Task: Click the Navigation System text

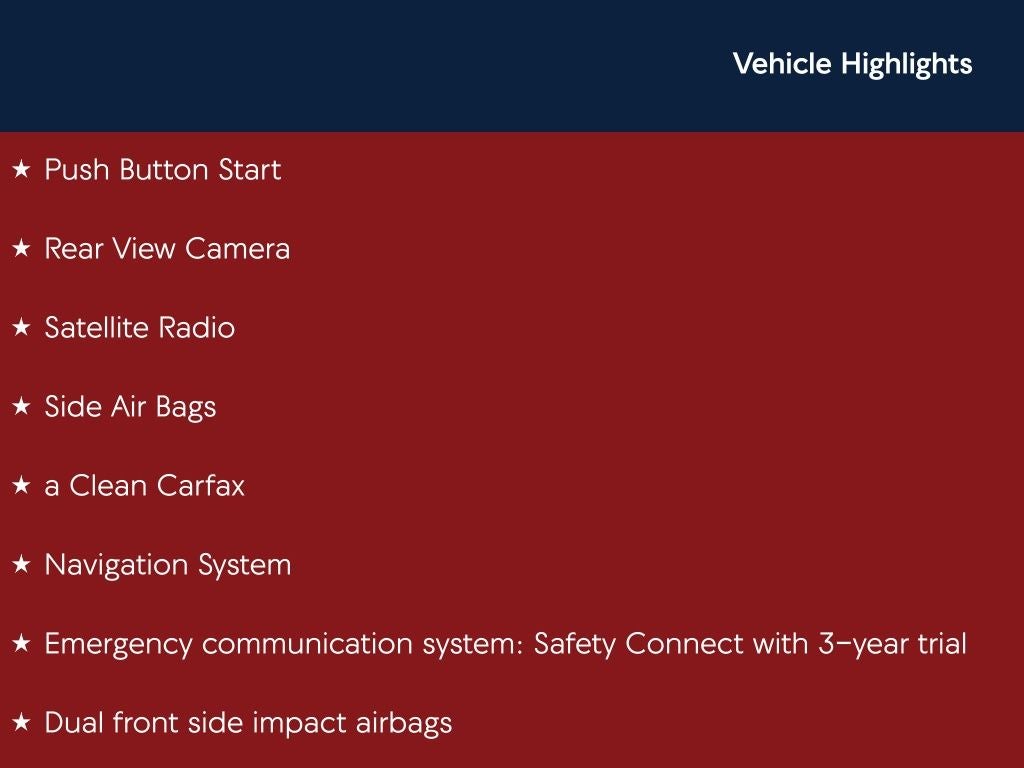Action: (168, 565)
